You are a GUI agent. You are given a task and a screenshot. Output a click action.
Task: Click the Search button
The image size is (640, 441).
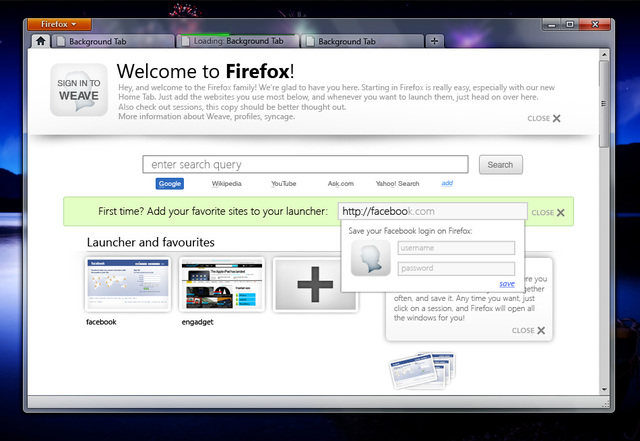pos(500,165)
